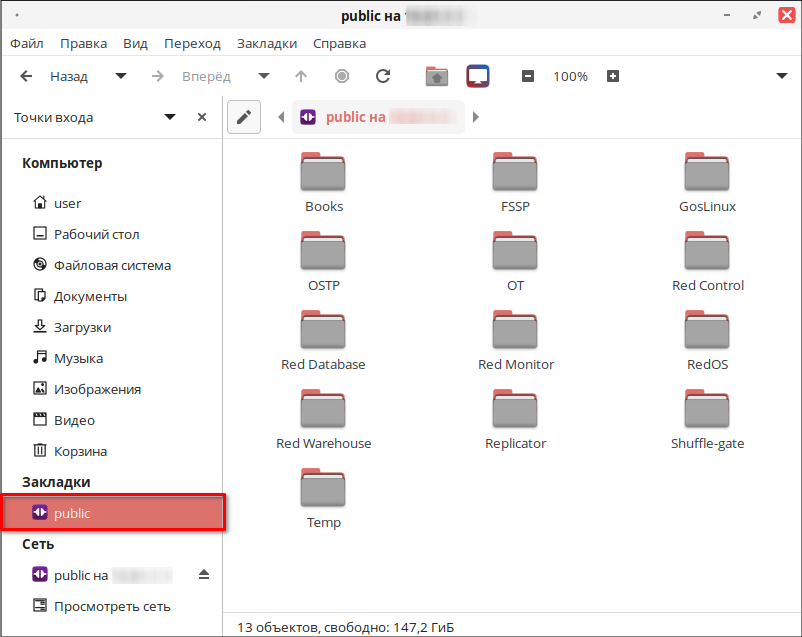Select the Replicator folder

point(515,420)
